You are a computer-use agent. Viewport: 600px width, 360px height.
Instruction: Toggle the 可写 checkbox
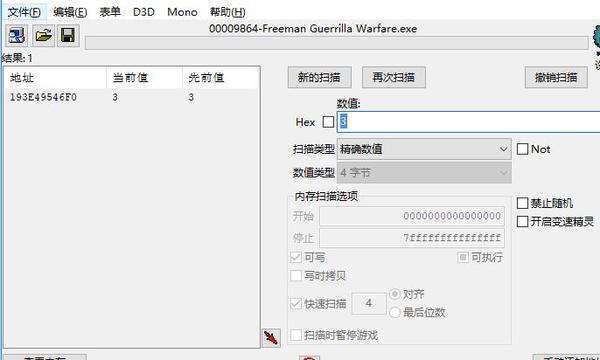(x=296, y=257)
